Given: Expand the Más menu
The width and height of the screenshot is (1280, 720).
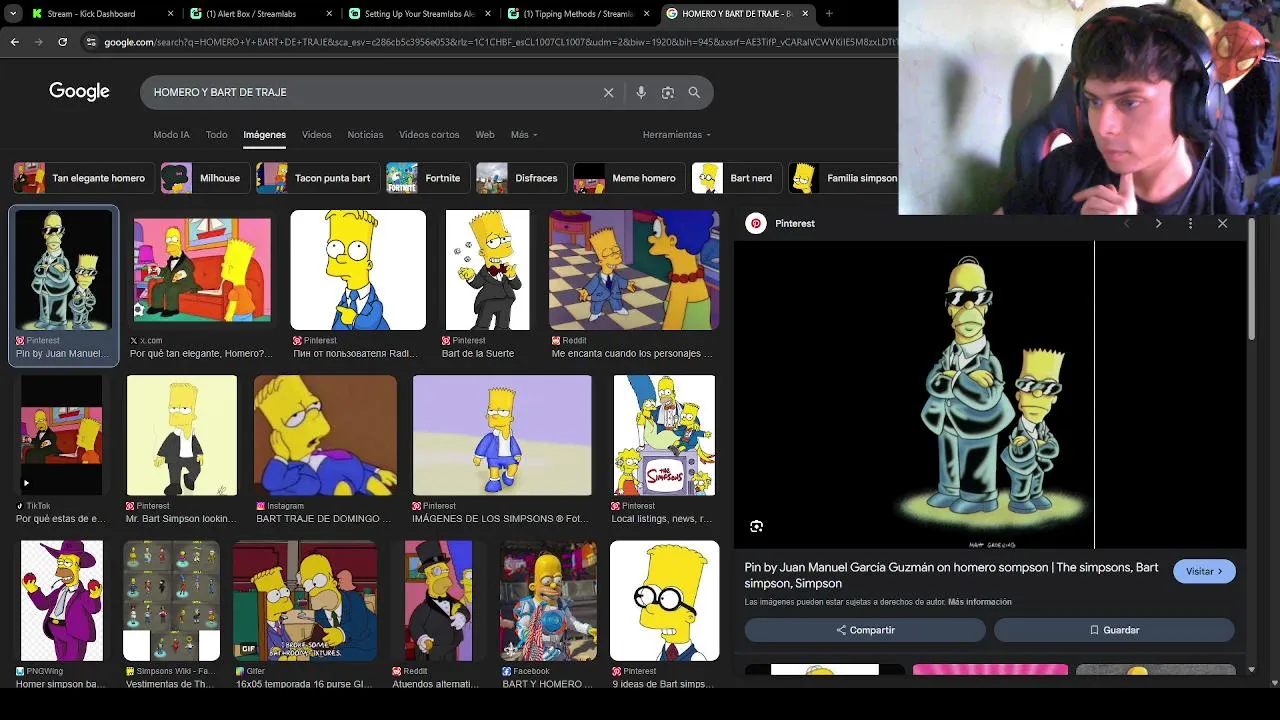Looking at the screenshot, I should (x=524, y=135).
